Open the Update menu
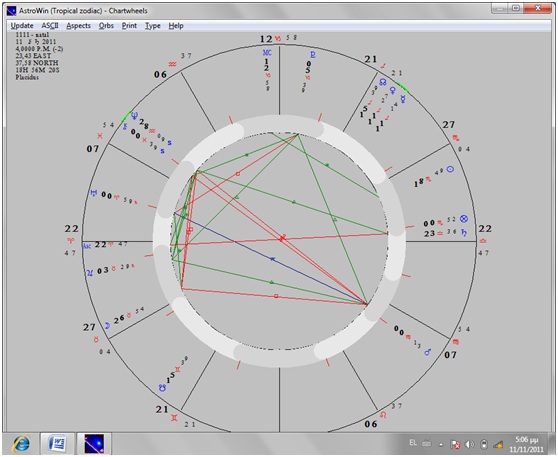Viewport: 558px width, 457px height. click(x=22, y=26)
